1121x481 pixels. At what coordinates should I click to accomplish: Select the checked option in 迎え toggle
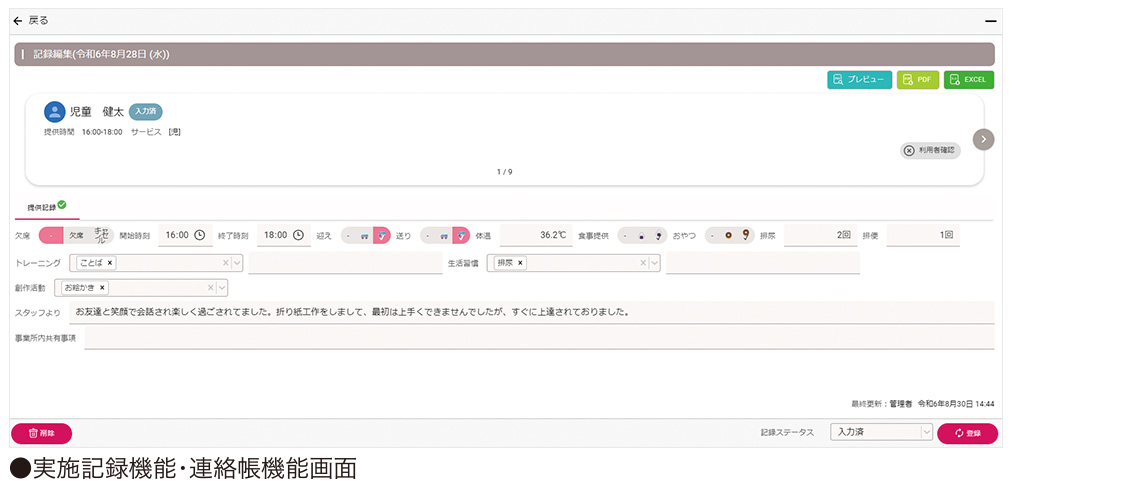click(382, 235)
